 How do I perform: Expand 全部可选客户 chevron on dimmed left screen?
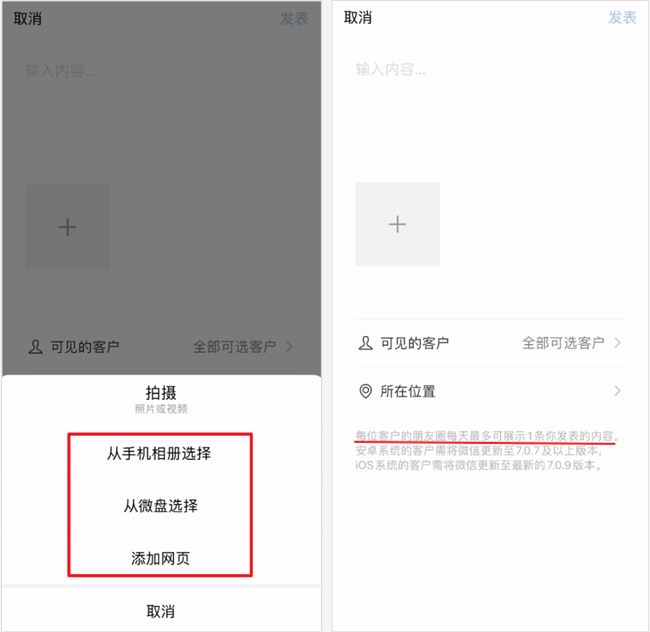[x=289, y=346]
